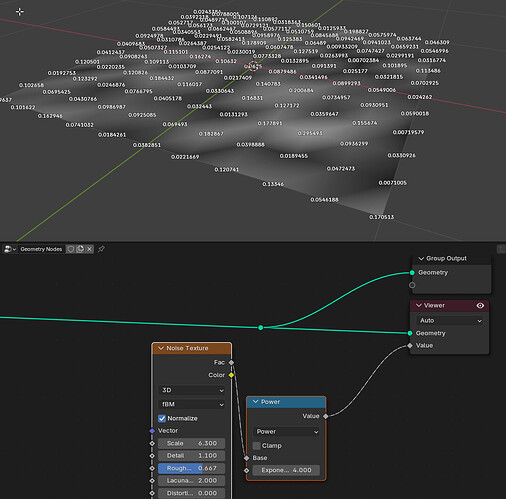Click the Detail input socket
506x499 pixels.
click(x=152, y=456)
